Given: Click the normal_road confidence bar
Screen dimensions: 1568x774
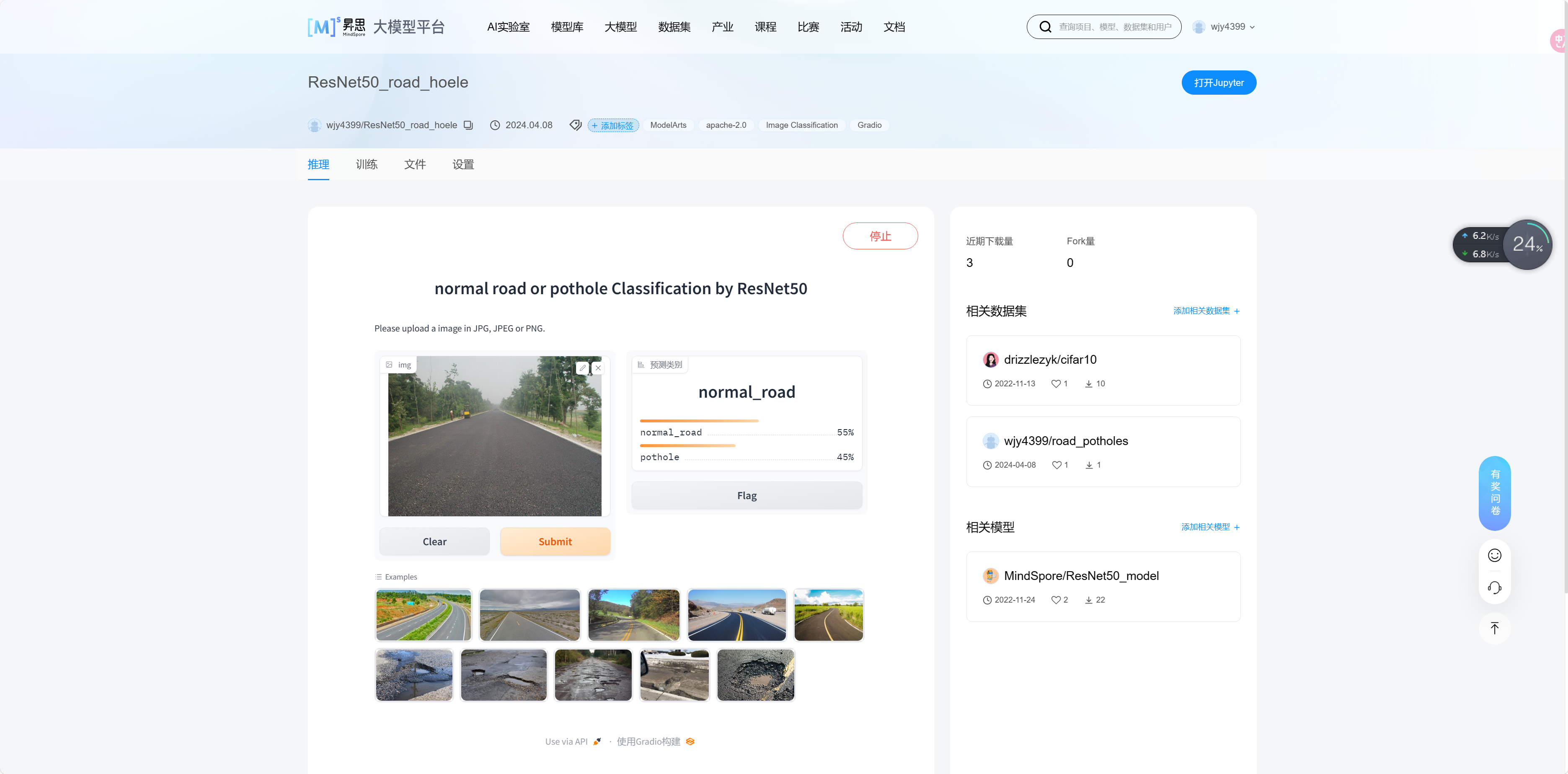Looking at the screenshot, I should pyautogui.click(x=699, y=421).
